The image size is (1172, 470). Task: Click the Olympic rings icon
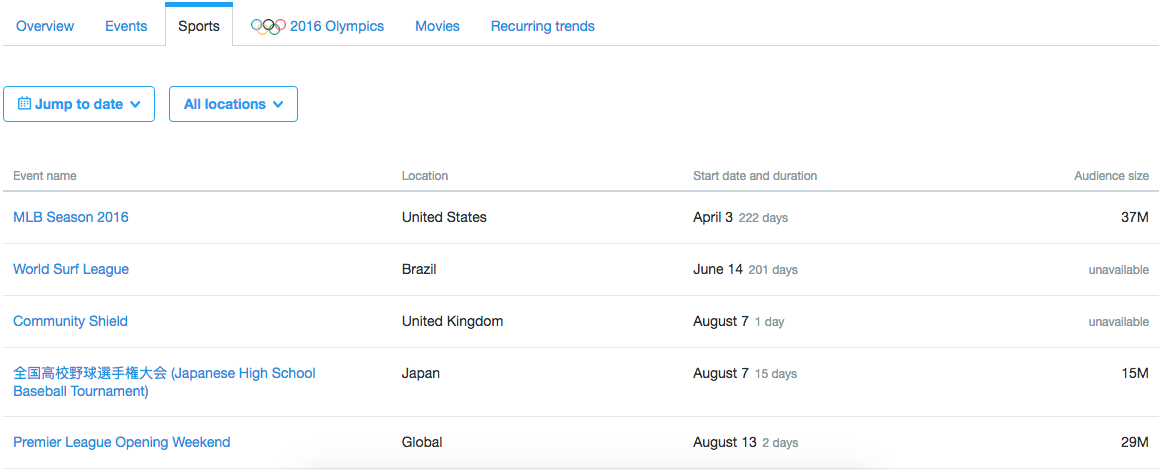(x=268, y=26)
